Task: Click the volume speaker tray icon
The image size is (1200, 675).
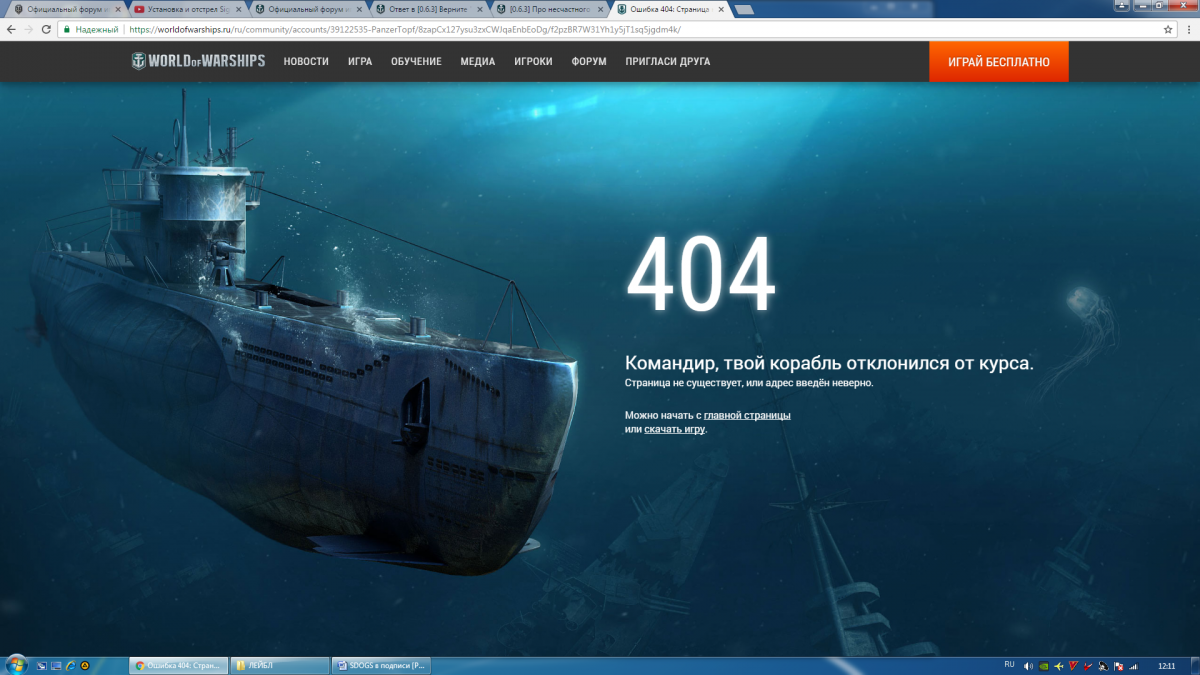Action: 1029,665
